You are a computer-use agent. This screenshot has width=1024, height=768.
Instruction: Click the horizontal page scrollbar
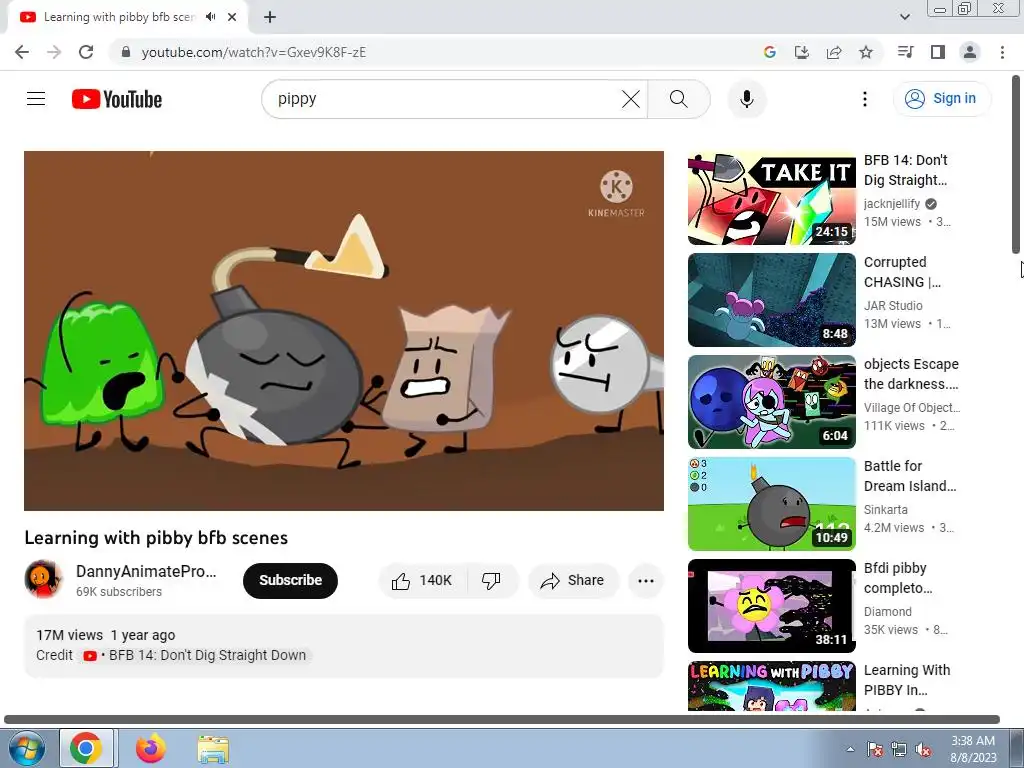click(x=502, y=720)
